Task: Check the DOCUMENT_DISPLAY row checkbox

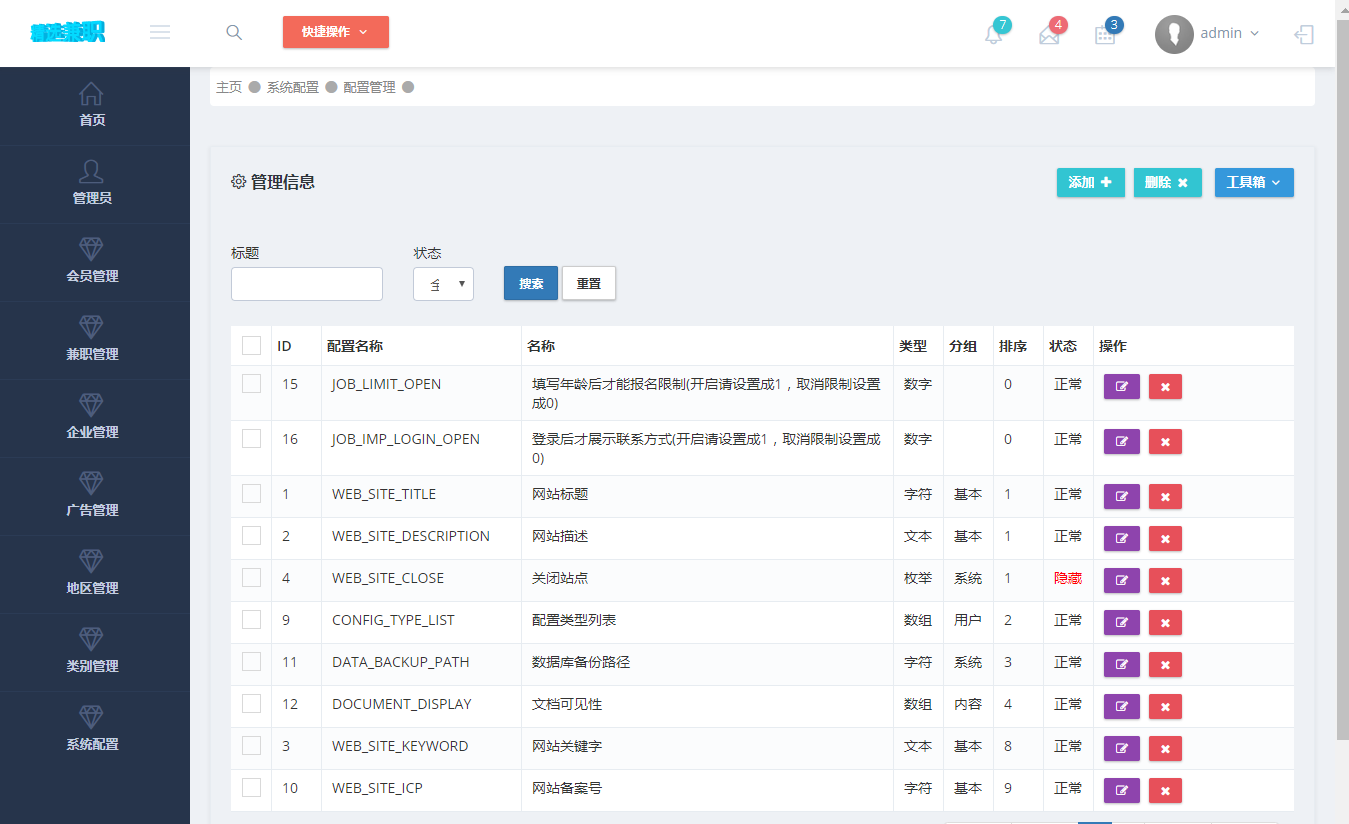Action: point(251,703)
